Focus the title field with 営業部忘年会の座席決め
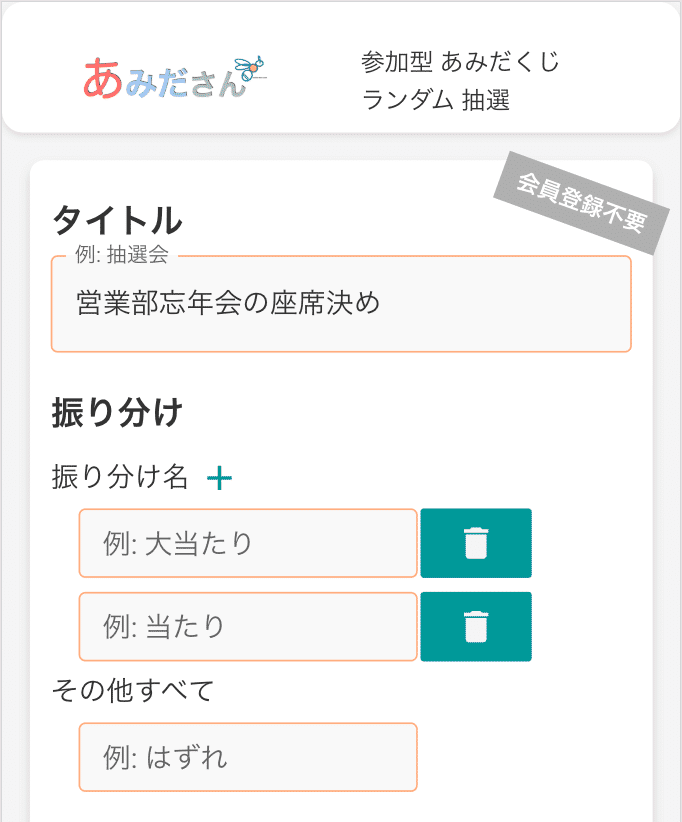 341,304
